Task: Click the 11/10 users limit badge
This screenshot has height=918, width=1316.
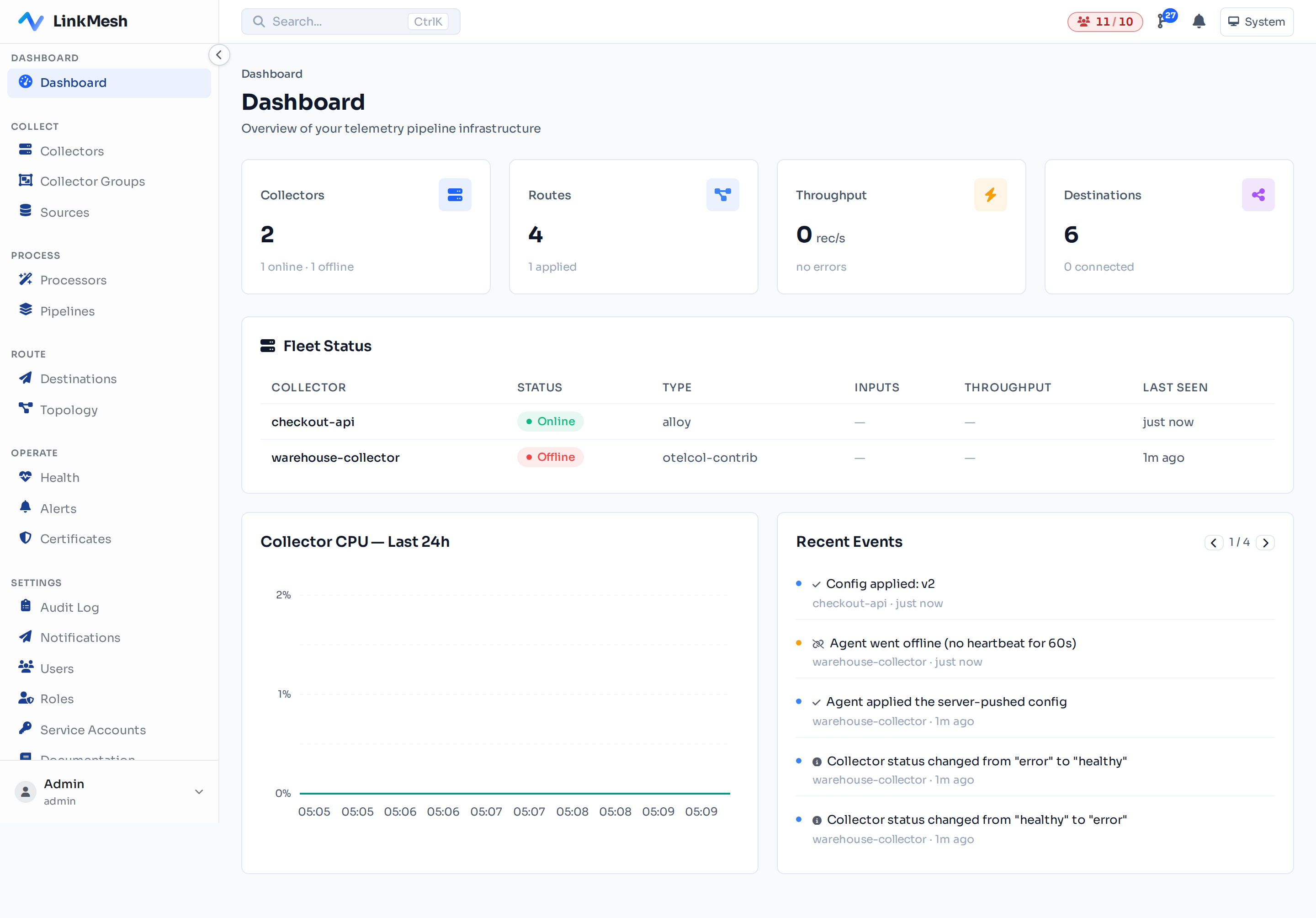Action: pyautogui.click(x=1104, y=22)
